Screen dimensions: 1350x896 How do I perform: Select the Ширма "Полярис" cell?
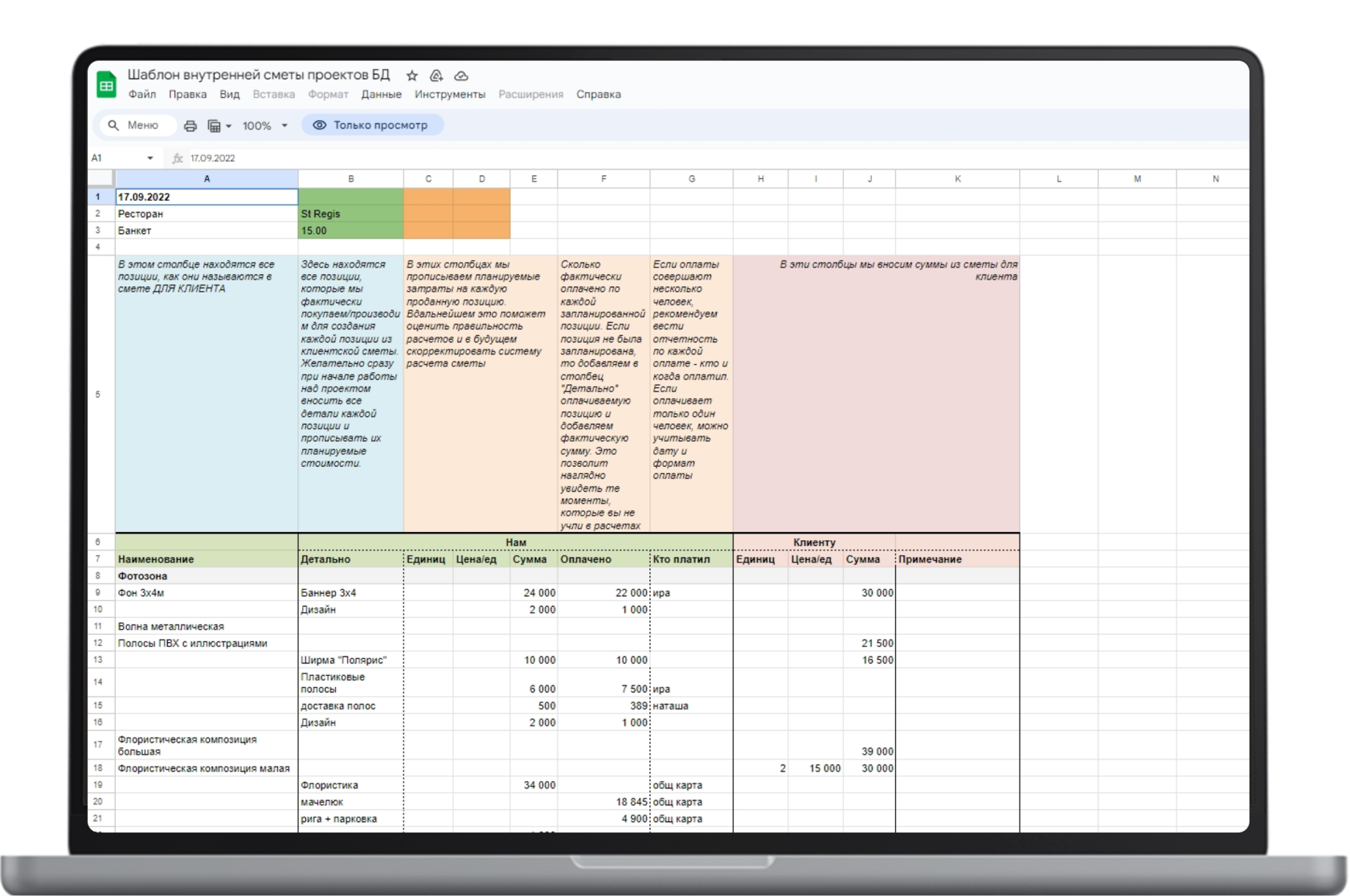click(x=351, y=661)
